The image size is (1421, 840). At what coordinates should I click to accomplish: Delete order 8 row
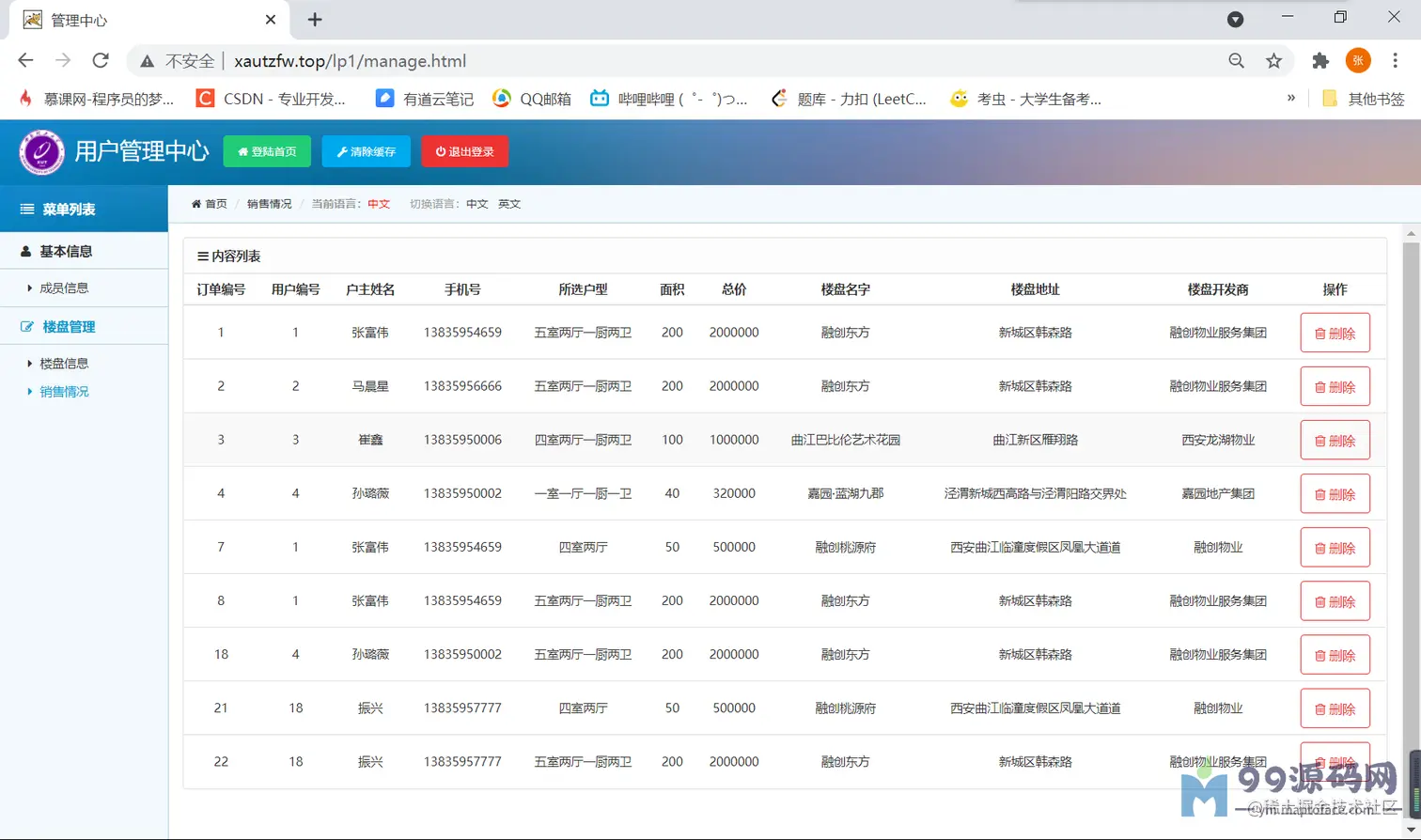(1335, 600)
